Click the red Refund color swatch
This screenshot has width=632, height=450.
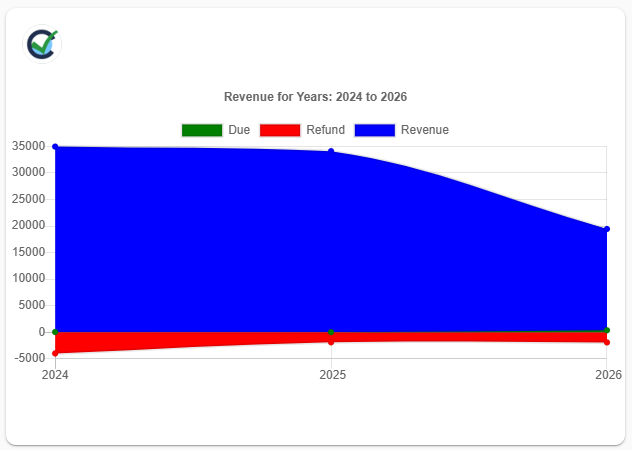pos(280,130)
